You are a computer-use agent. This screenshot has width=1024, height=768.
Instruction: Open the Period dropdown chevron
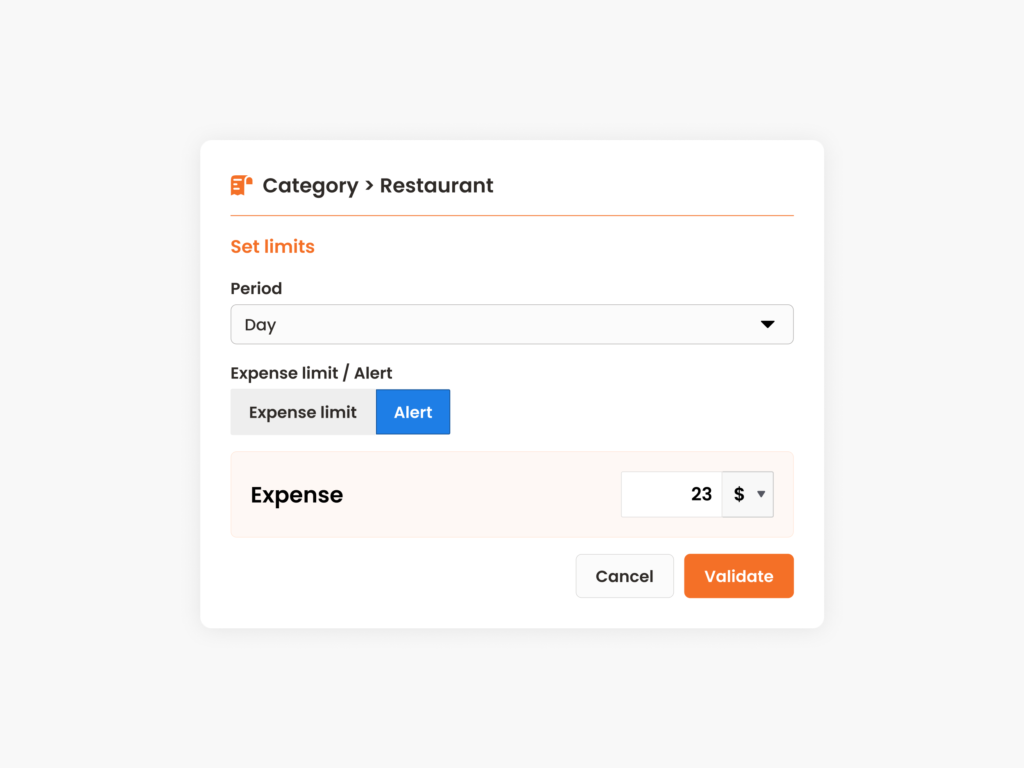tap(767, 324)
